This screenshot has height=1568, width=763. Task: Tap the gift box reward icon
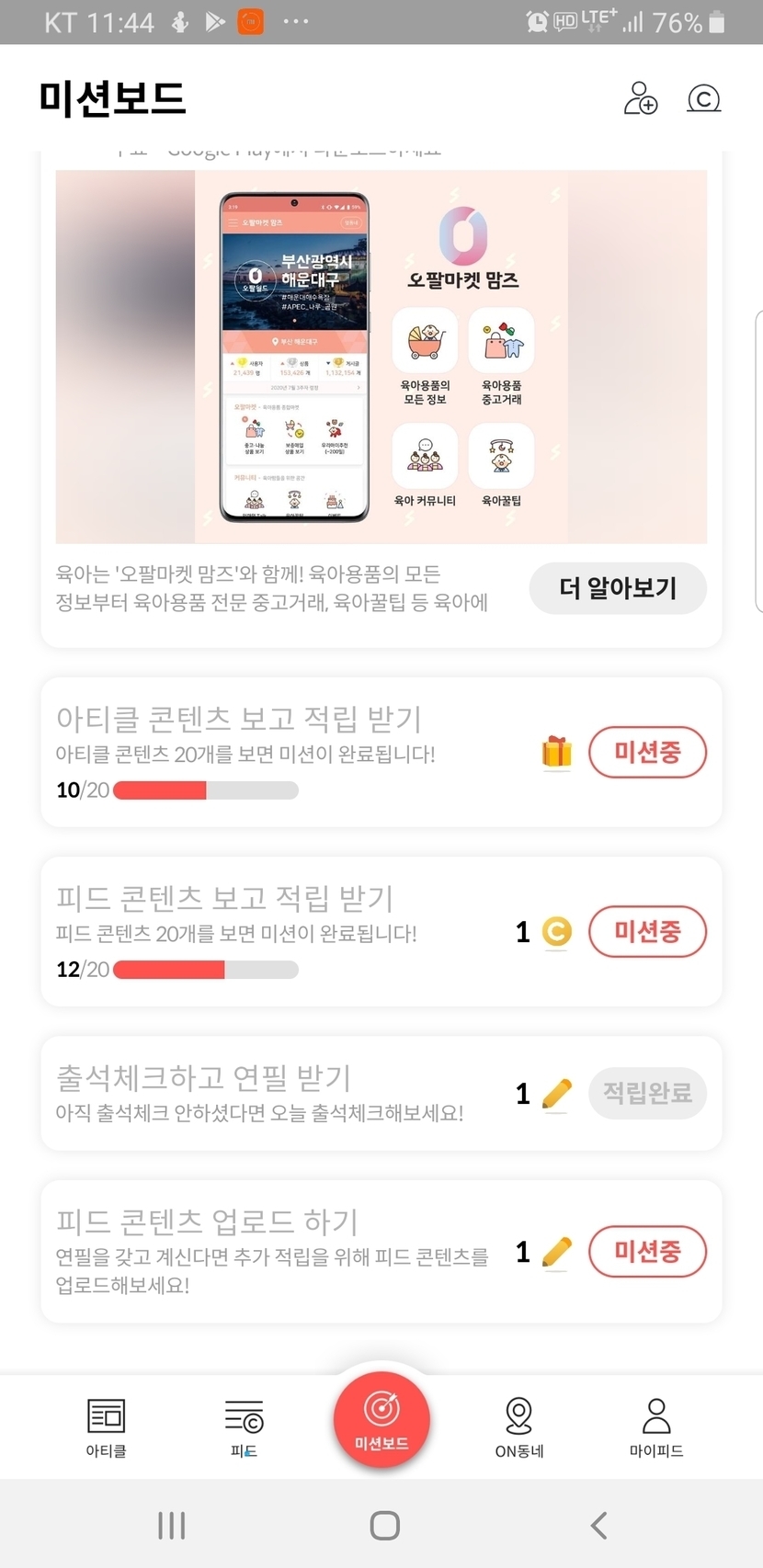556,753
